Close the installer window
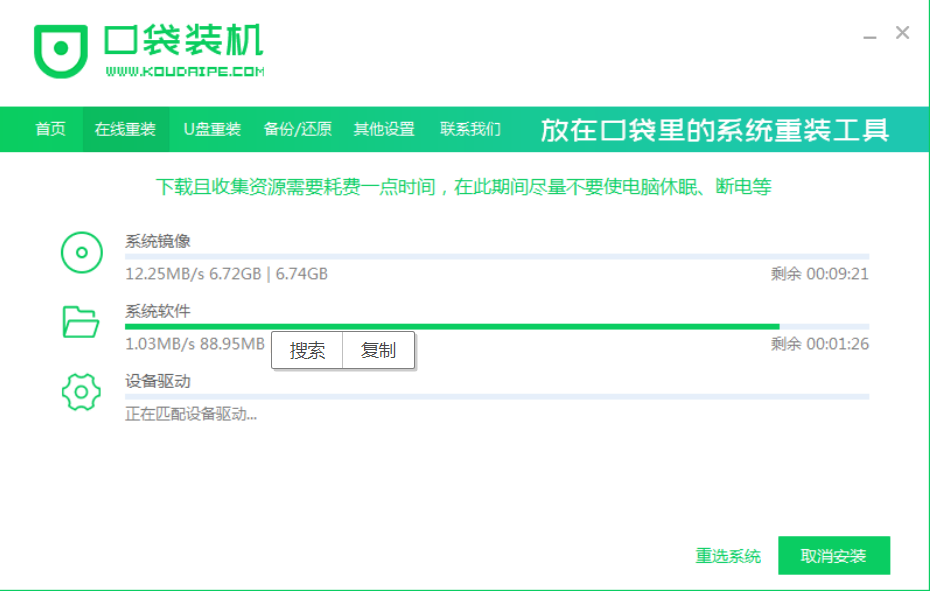934x592 pixels. click(x=903, y=33)
